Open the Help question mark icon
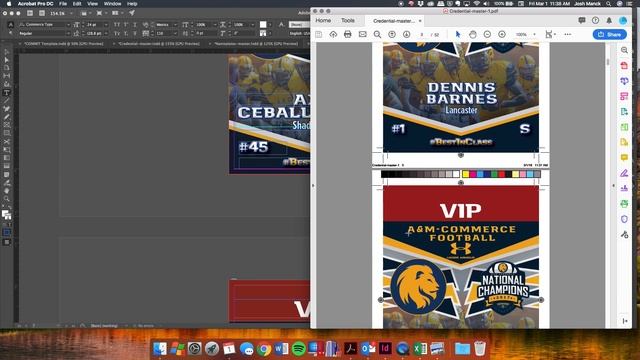The height and width of the screenshot is (360, 640). 596,20
